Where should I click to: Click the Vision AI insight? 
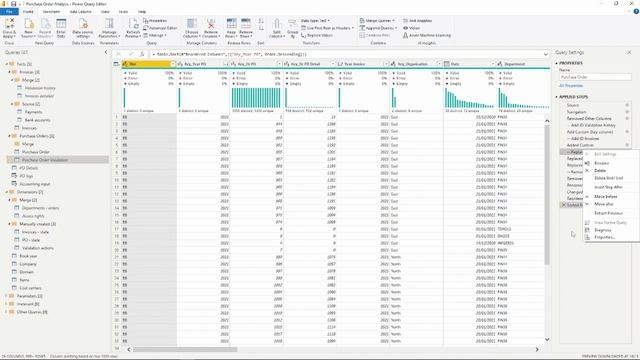(411, 28)
